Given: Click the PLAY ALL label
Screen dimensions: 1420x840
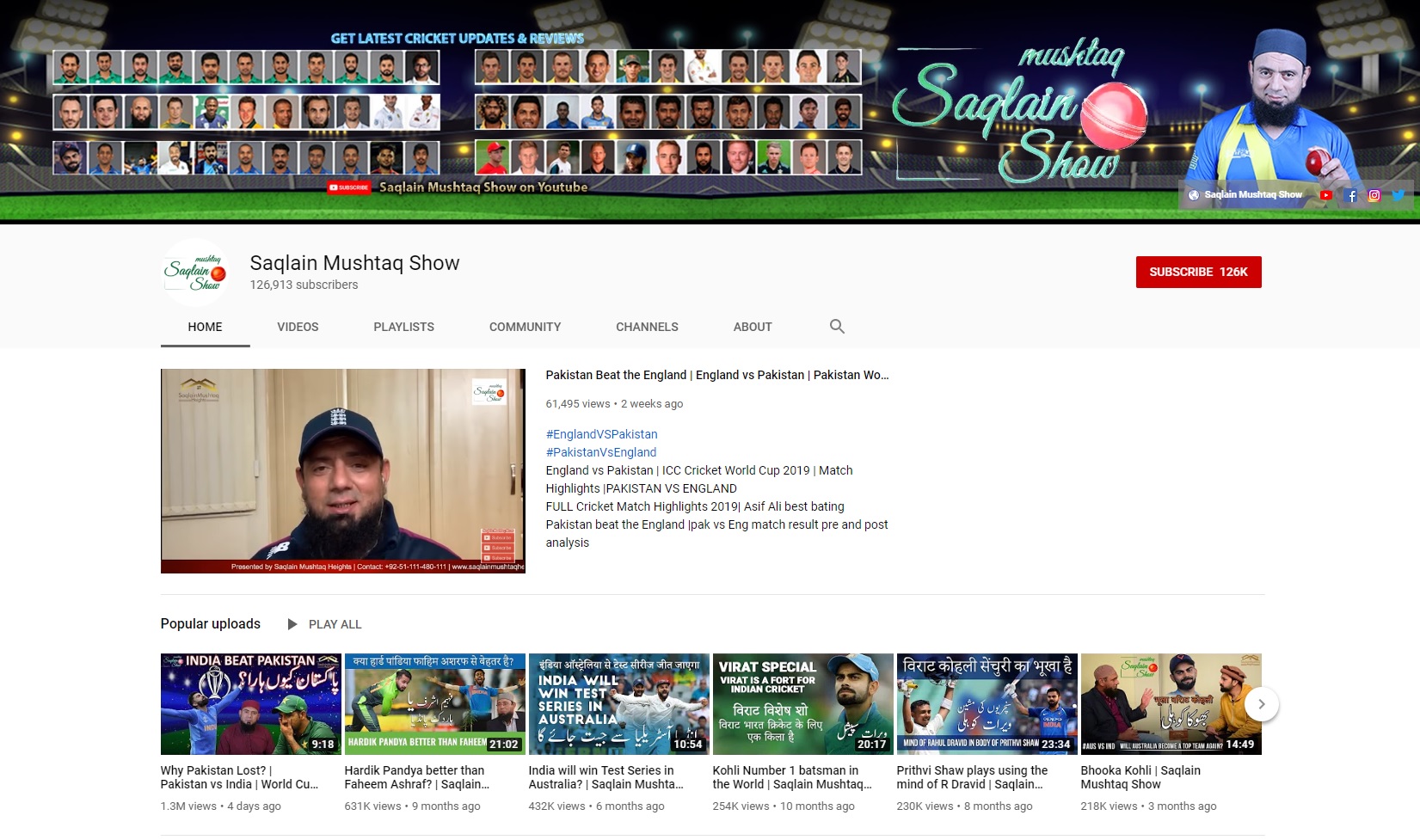Looking at the screenshot, I should click(335, 624).
